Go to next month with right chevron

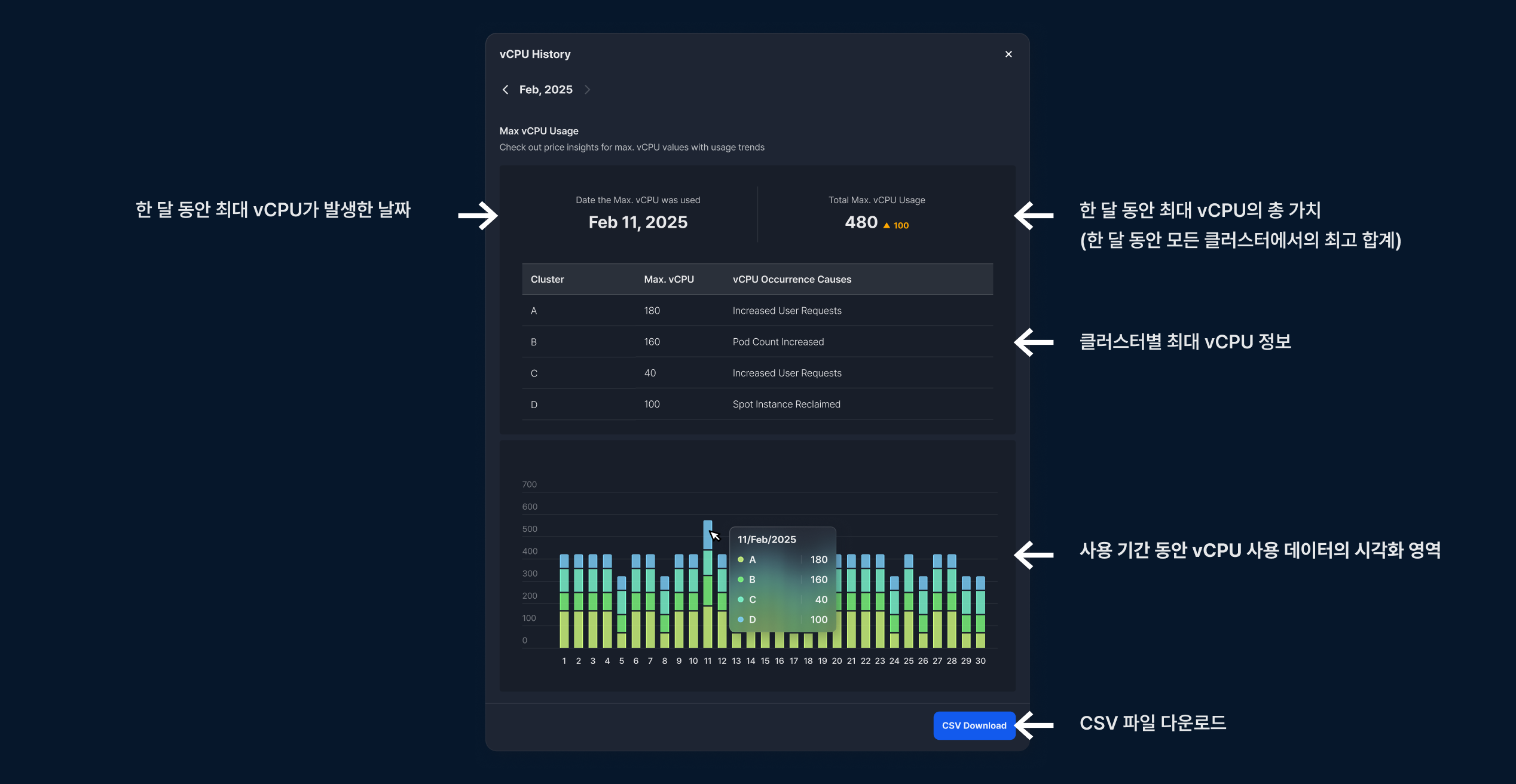click(x=587, y=90)
